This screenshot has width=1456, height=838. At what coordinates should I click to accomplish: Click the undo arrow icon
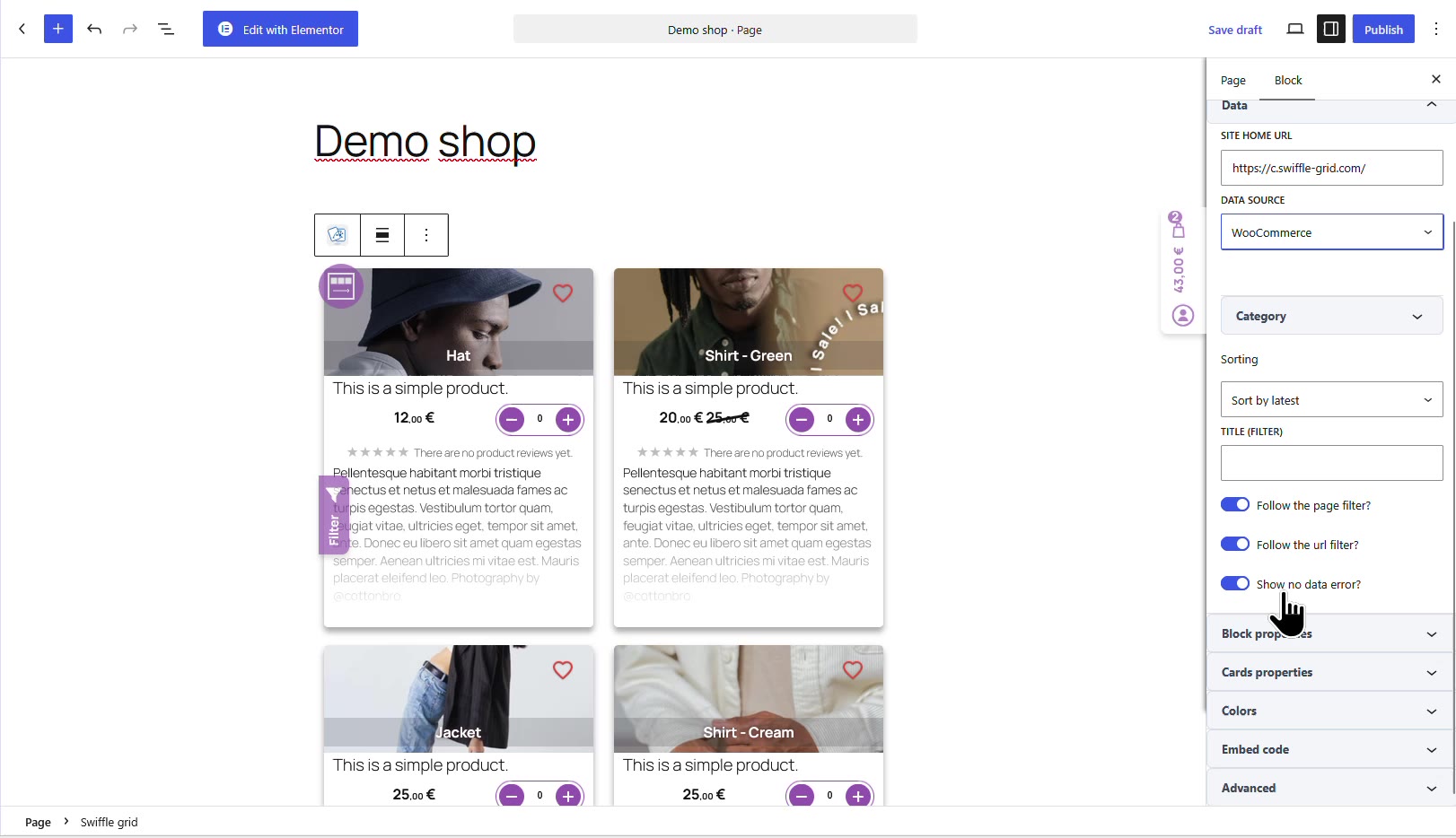[x=94, y=29]
